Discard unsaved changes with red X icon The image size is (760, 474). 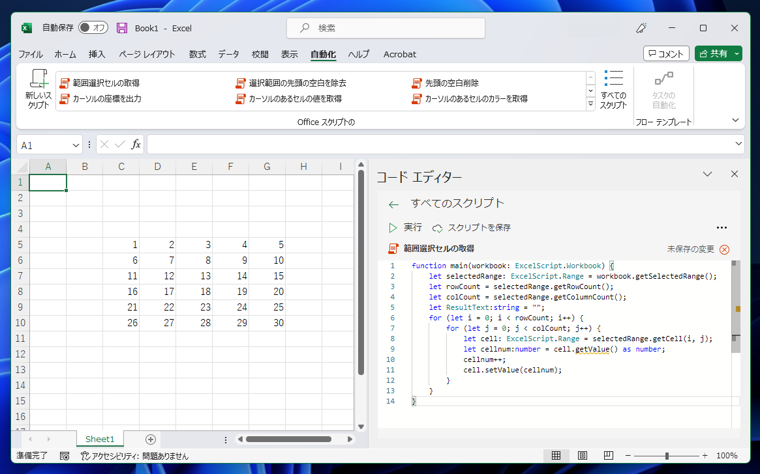(x=724, y=249)
